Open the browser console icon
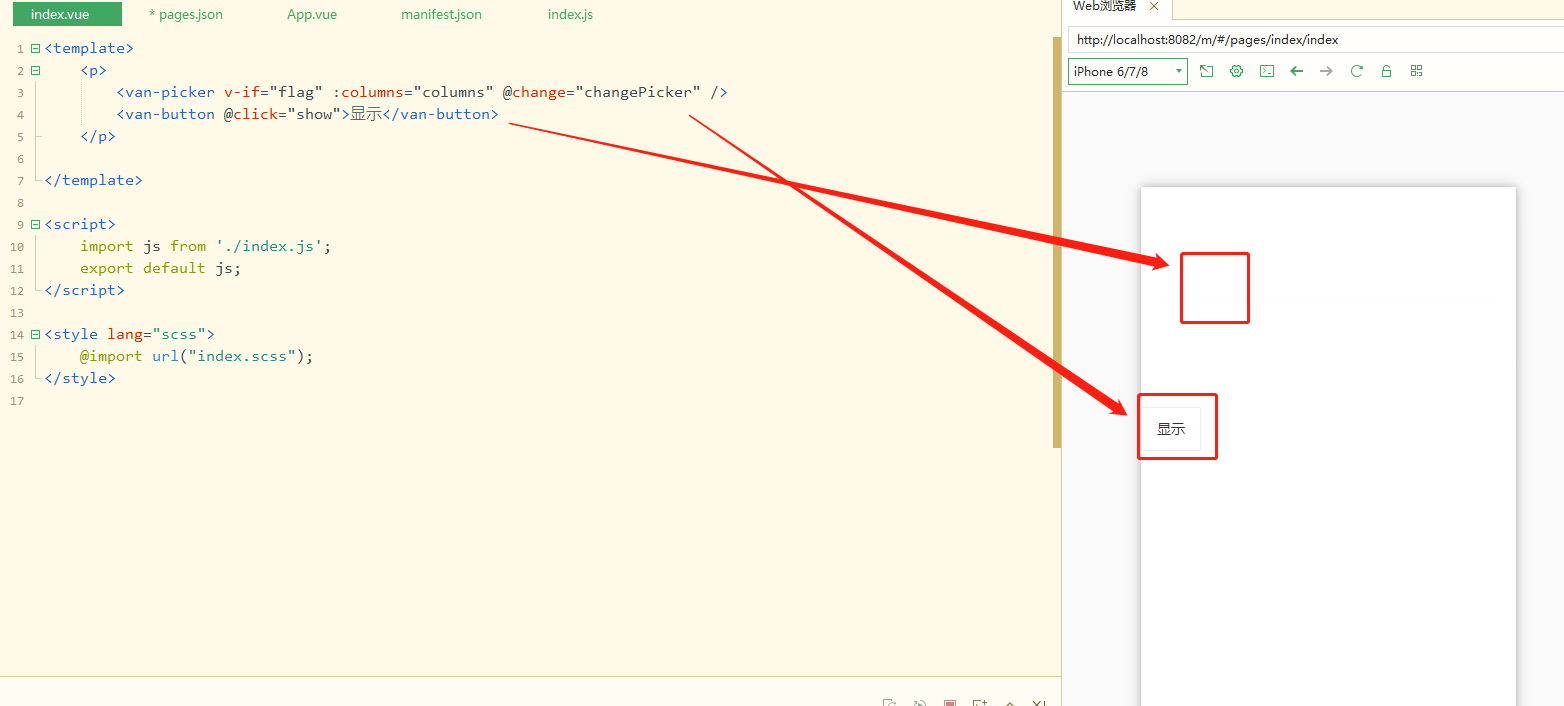This screenshot has height=706, width=1564. pos(1267,71)
